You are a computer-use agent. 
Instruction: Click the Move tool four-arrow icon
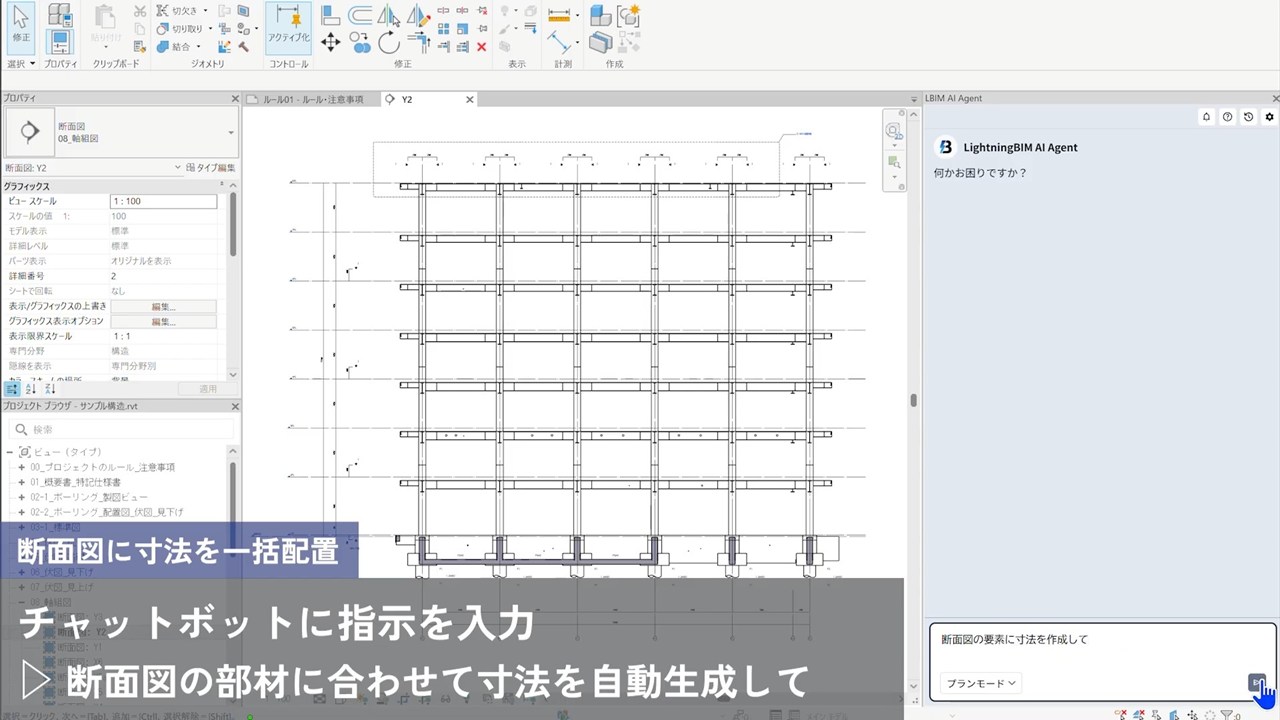click(330, 42)
